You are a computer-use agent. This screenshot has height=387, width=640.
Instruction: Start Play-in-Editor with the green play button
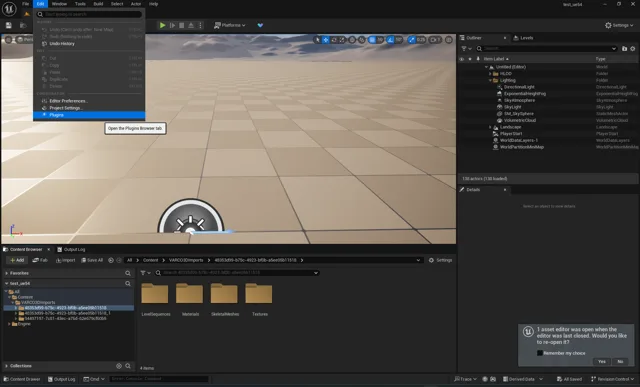tap(162, 25)
